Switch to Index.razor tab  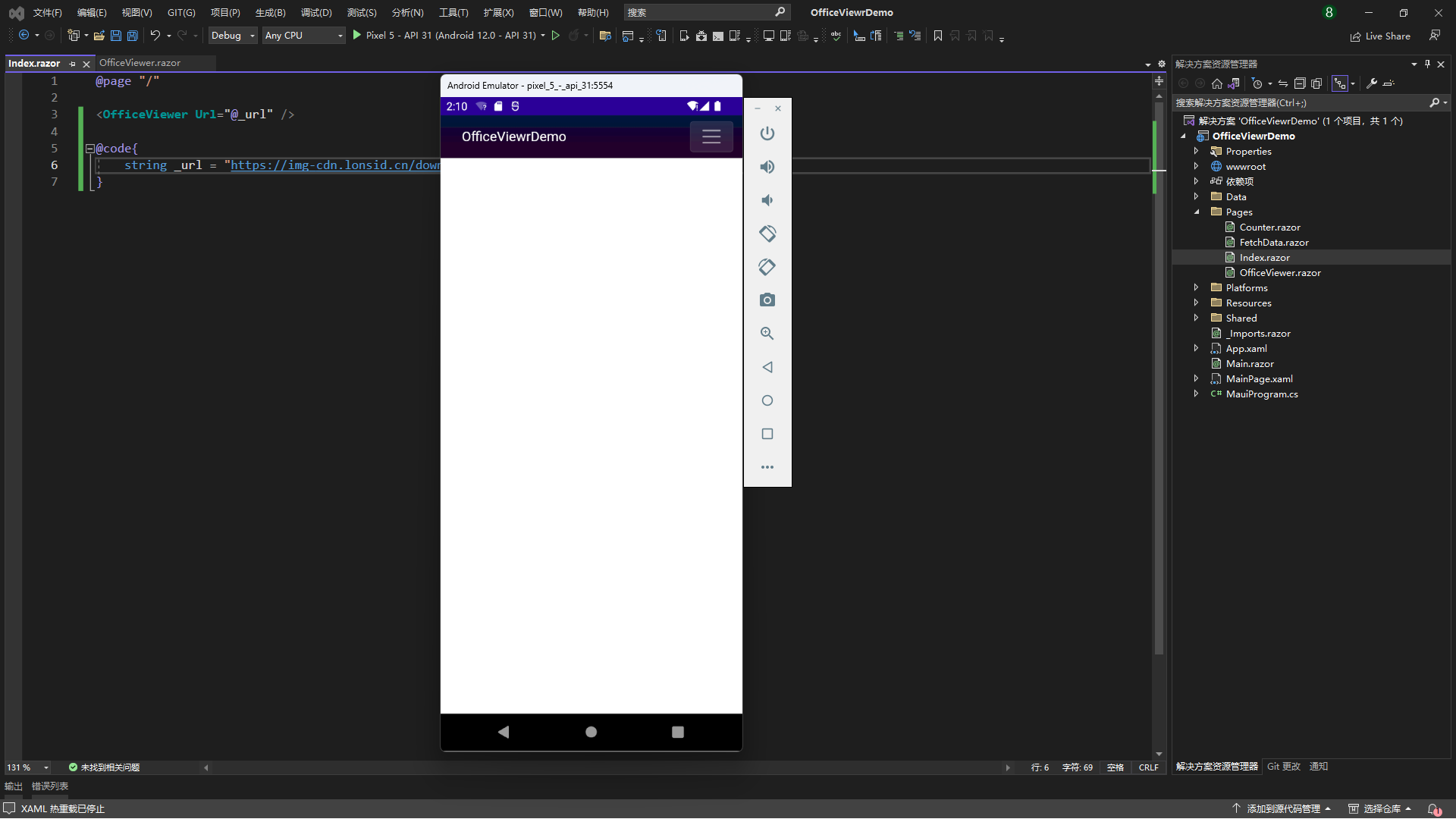35,63
